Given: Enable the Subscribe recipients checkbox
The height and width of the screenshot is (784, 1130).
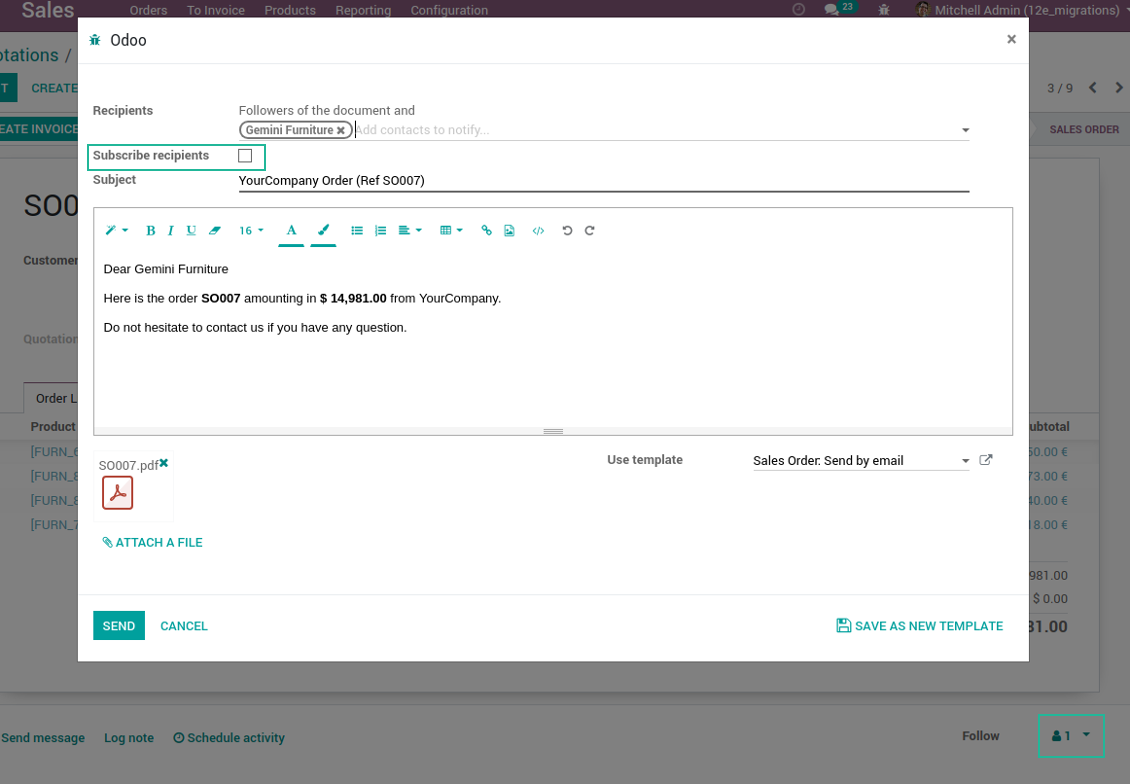Looking at the screenshot, I should [x=245, y=156].
